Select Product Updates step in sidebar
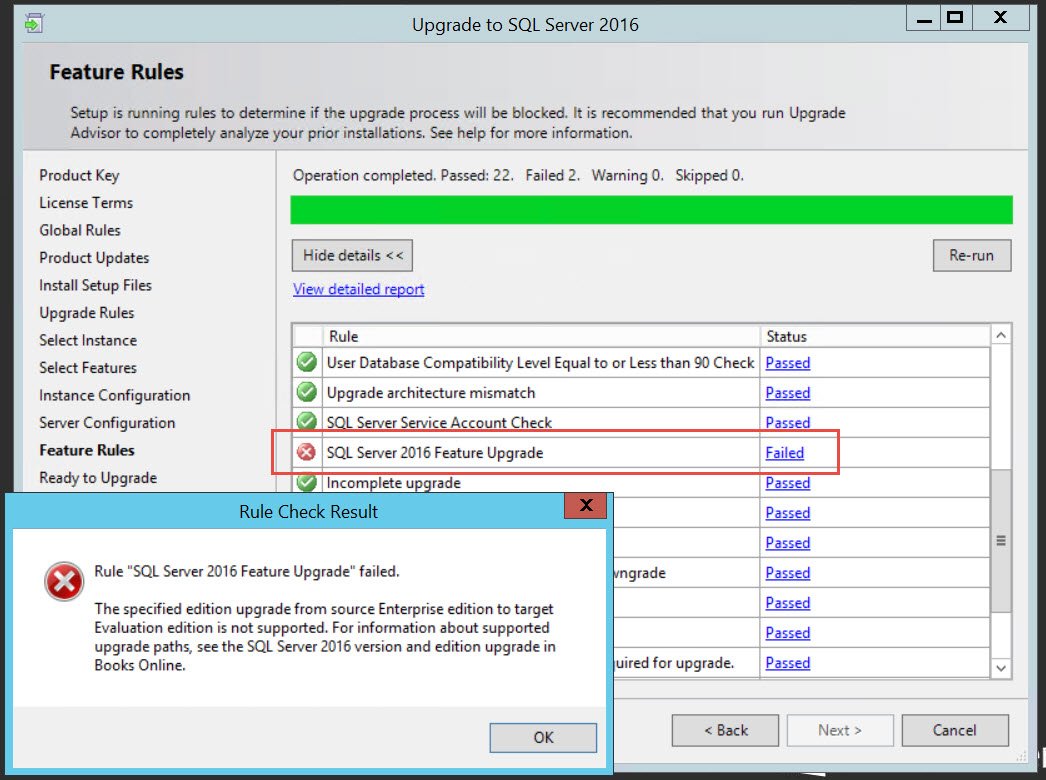 [x=94, y=258]
